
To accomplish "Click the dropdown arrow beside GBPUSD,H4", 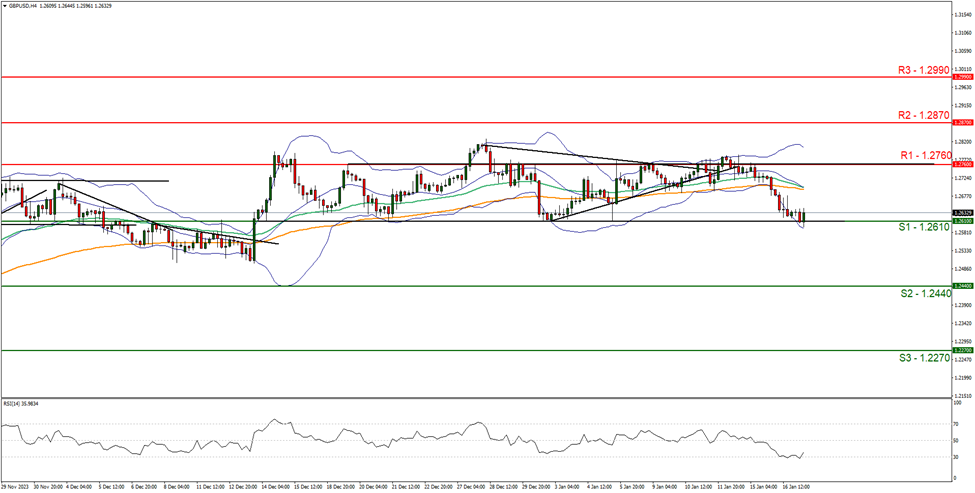I will click(x=5, y=5).
